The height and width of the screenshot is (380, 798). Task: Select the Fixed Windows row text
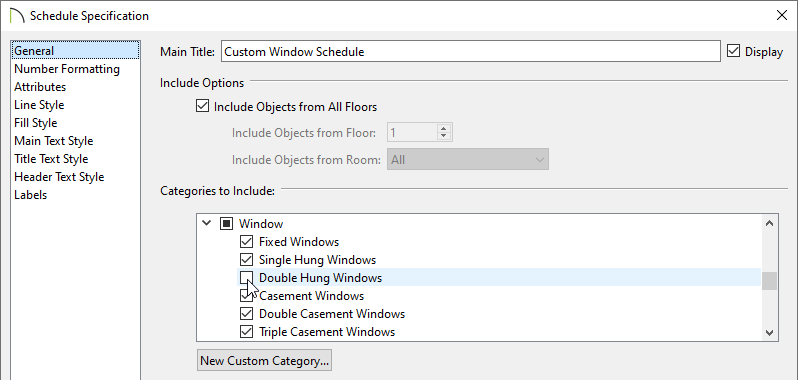click(x=299, y=242)
